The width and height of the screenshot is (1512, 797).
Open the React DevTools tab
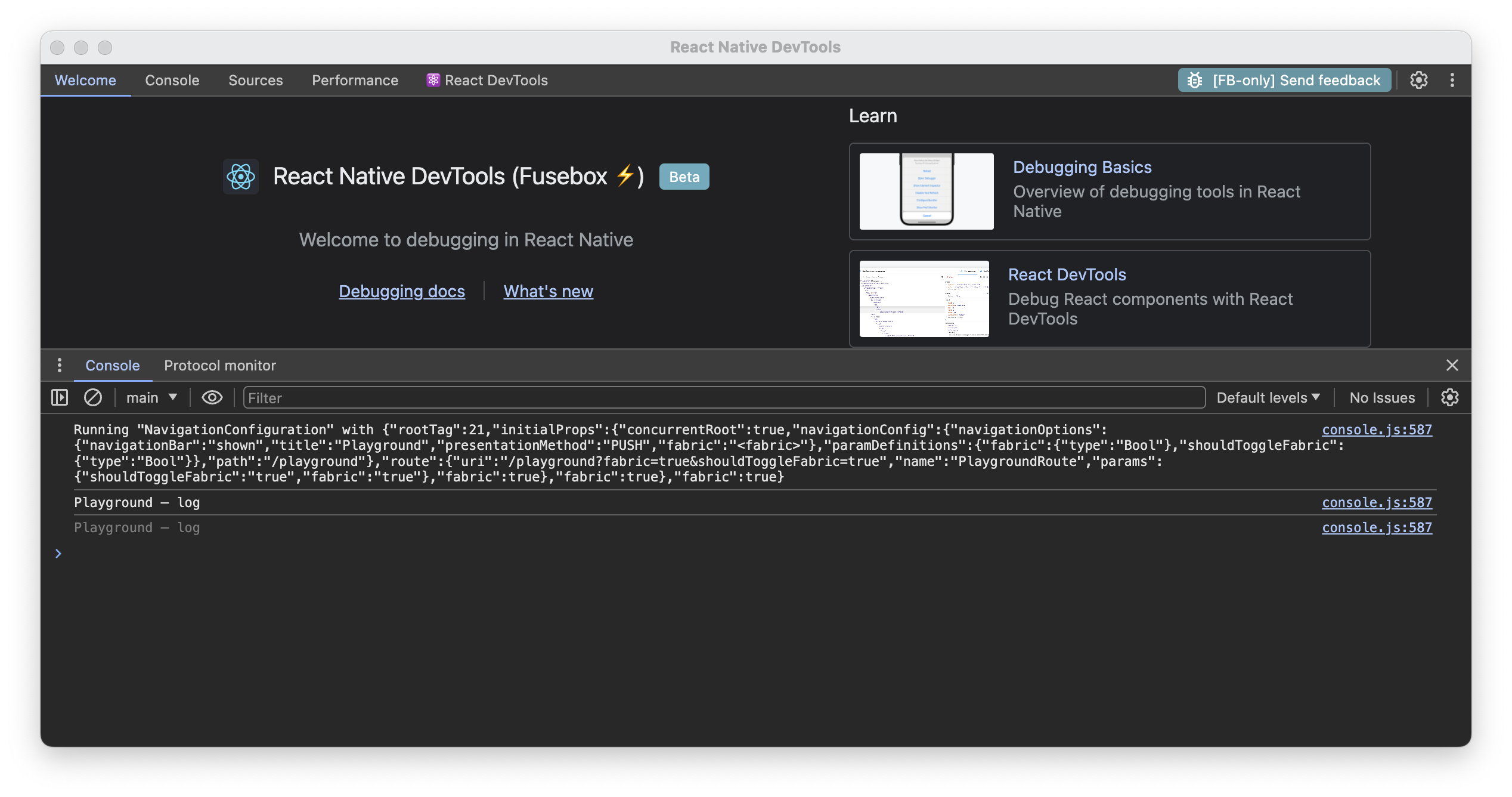[487, 80]
